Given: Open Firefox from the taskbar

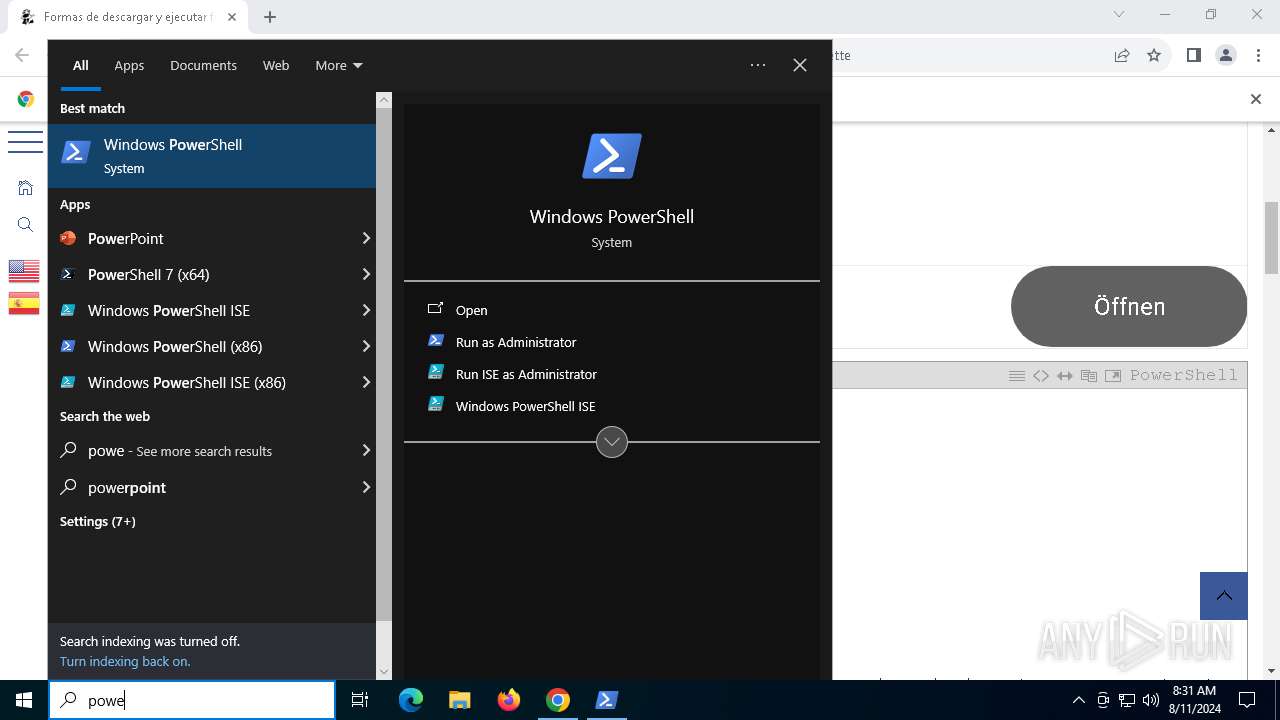Looking at the screenshot, I should [509, 700].
